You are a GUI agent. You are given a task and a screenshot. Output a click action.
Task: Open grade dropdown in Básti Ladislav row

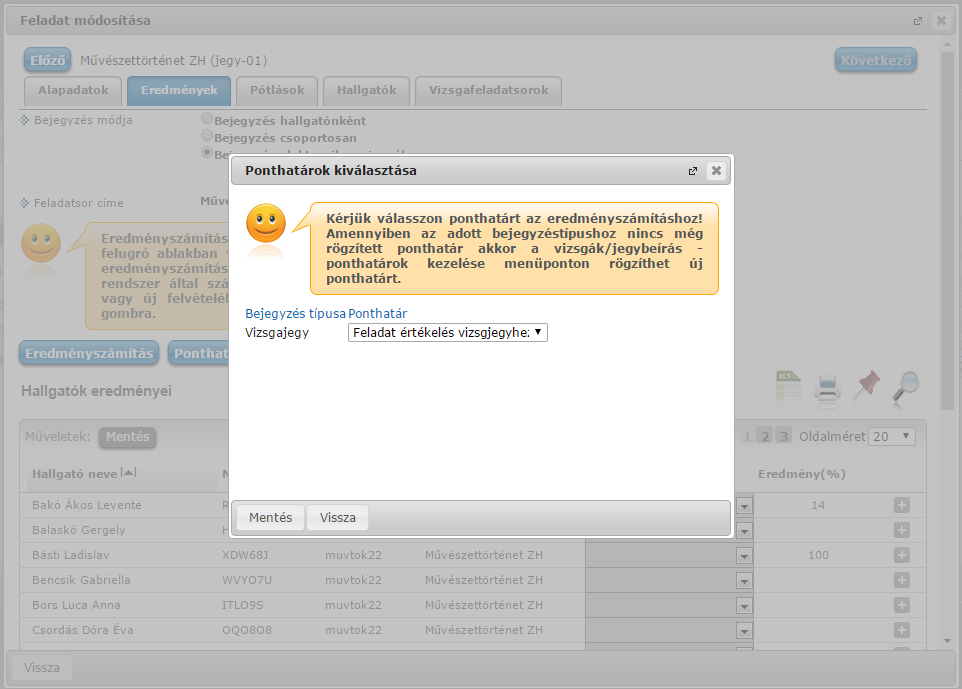(x=744, y=556)
